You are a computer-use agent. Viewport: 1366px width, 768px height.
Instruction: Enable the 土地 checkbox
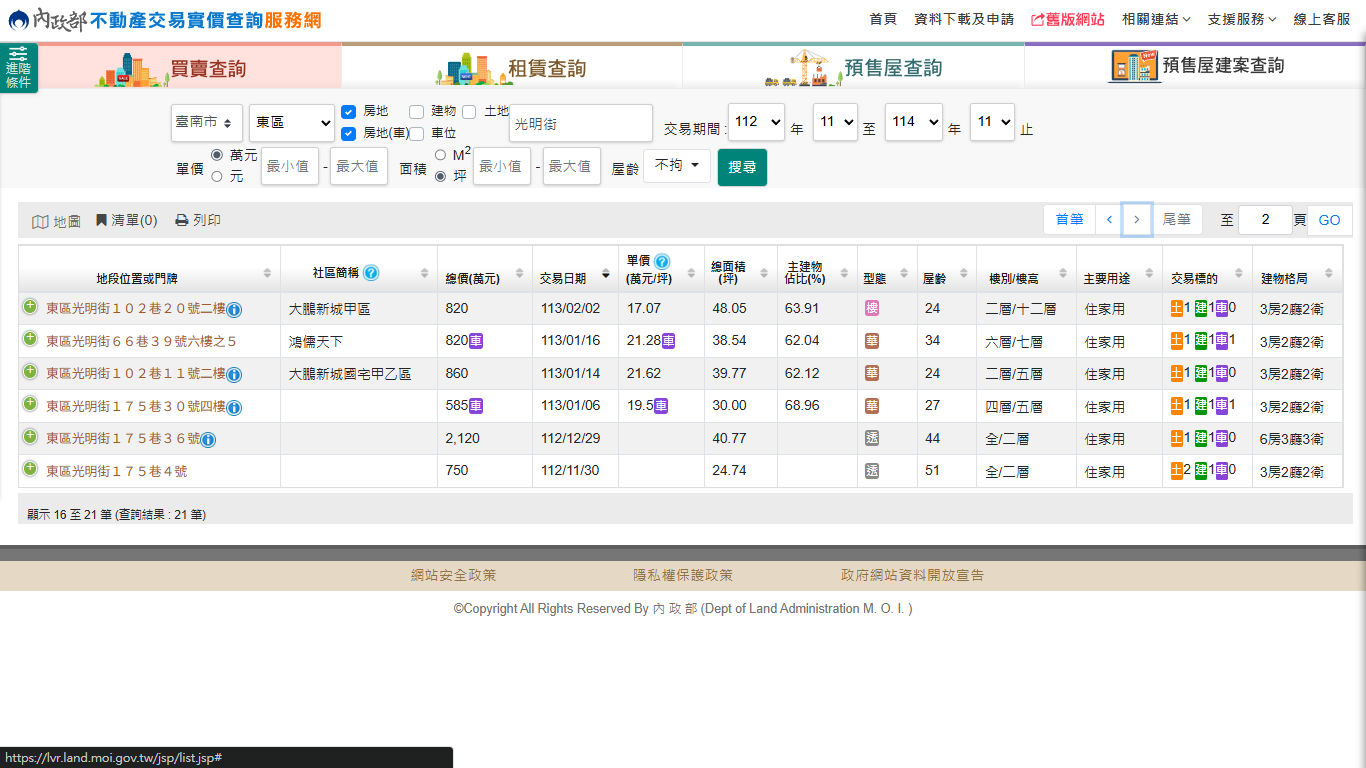pyautogui.click(x=469, y=111)
